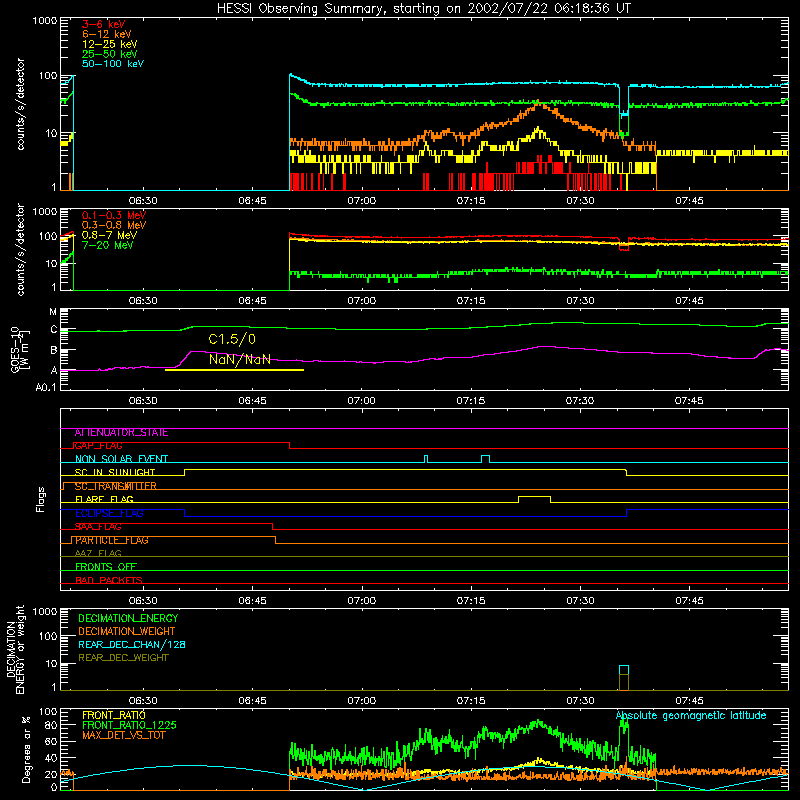Screen dimensions: 800x800
Task: Click the DECIMATION_WEIGHT legend label
Action: pos(127,632)
